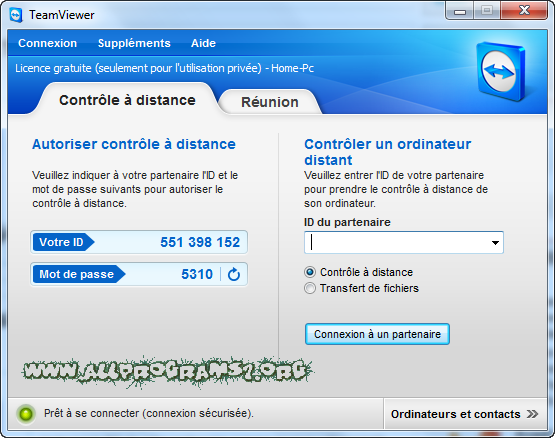The image size is (555, 438).
Task: Click the password value 5310
Action: 197,274
